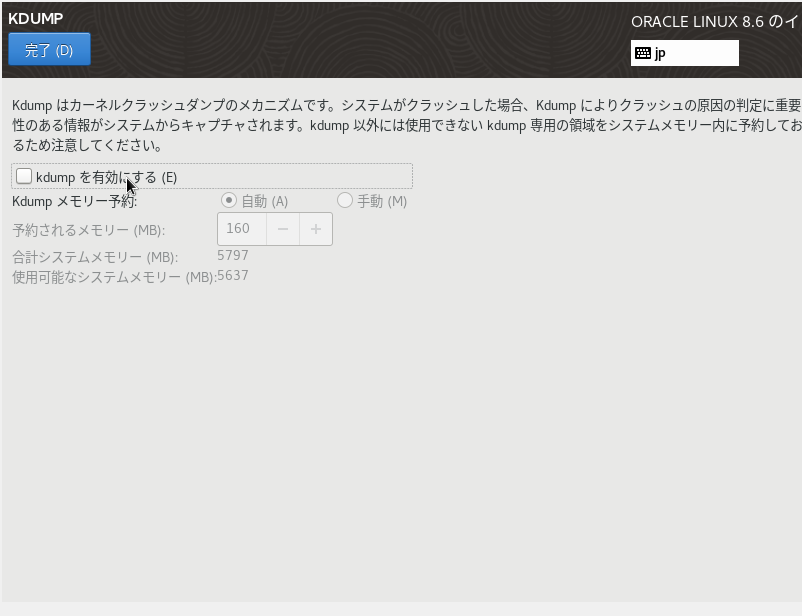802x616 pixels.
Task: Select the 手動 (M) radio button
Action: click(x=345, y=200)
